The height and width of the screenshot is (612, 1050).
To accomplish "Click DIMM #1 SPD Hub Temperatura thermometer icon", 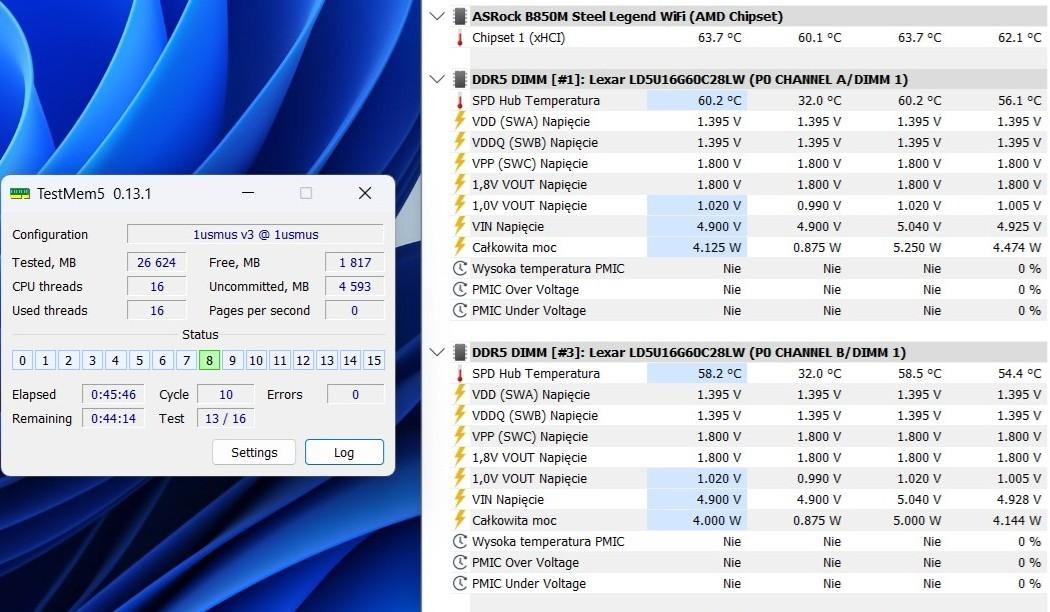I will click(x=460, y=101).
